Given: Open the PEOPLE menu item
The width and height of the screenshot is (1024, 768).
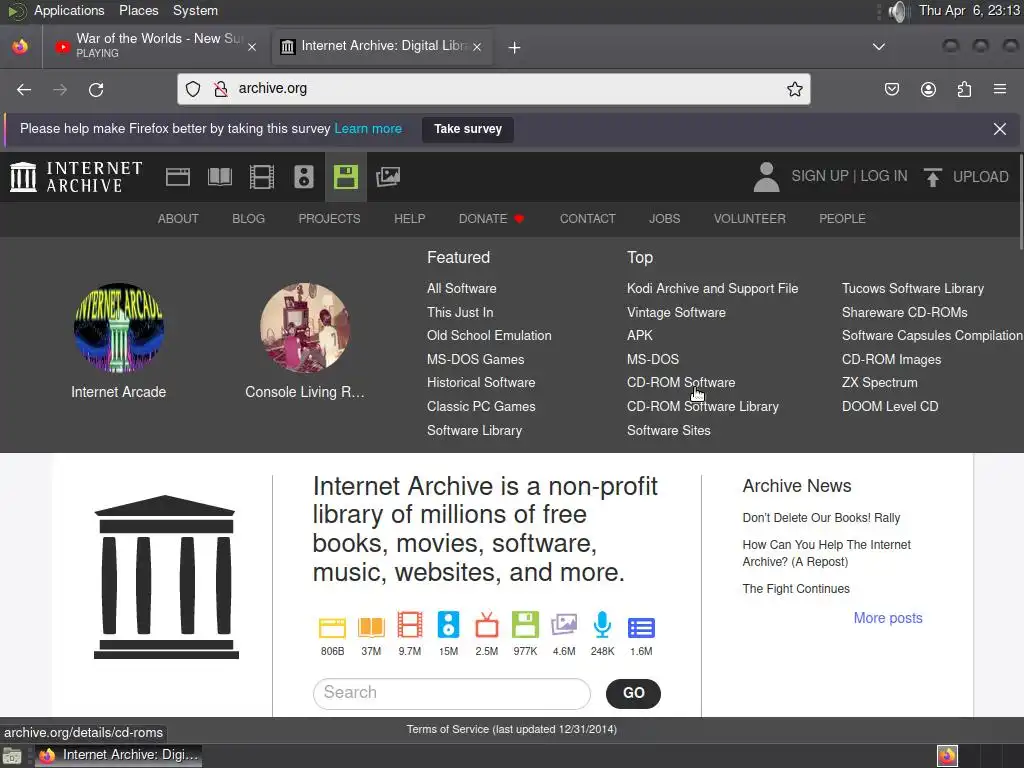Looking at the screenshot, I should (x=842, y=219).
